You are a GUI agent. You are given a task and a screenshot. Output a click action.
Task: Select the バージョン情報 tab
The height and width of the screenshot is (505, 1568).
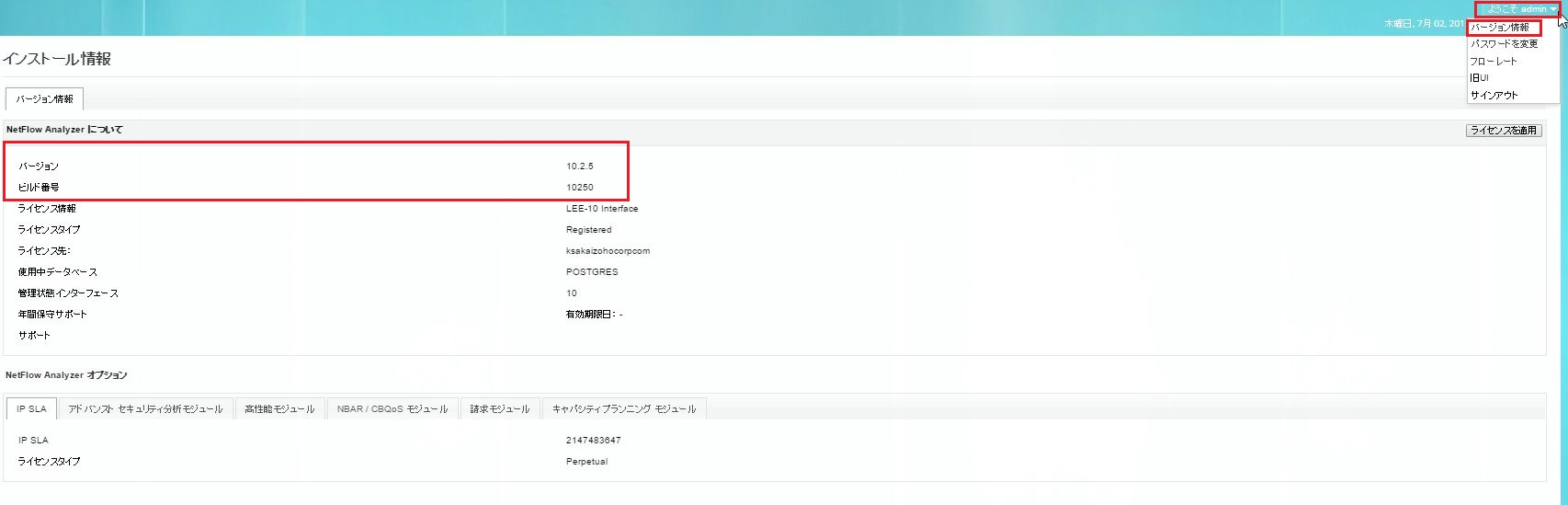[x=44, y=98]
